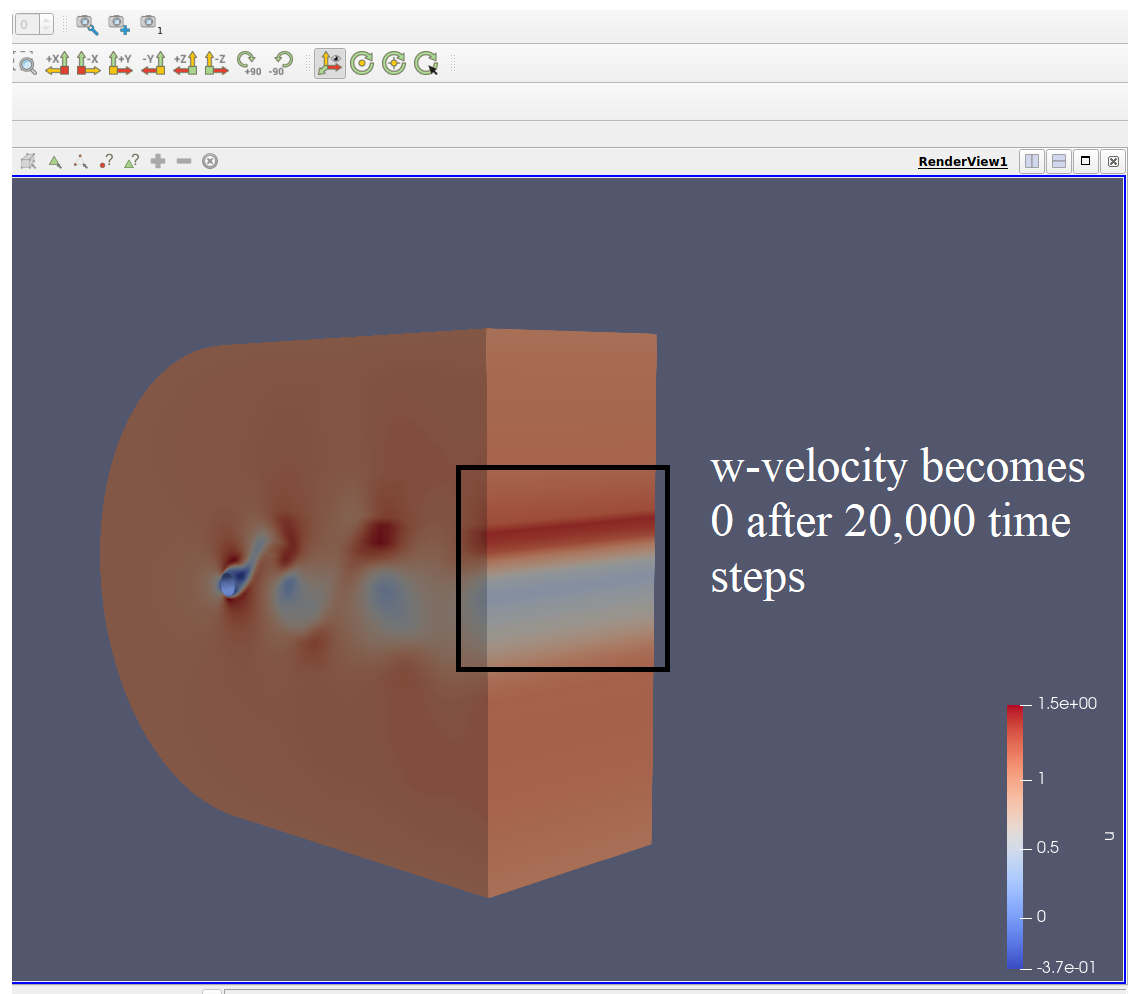Set view direction to +Z
Screen dimensions: 1136x994
click(185, 64)
